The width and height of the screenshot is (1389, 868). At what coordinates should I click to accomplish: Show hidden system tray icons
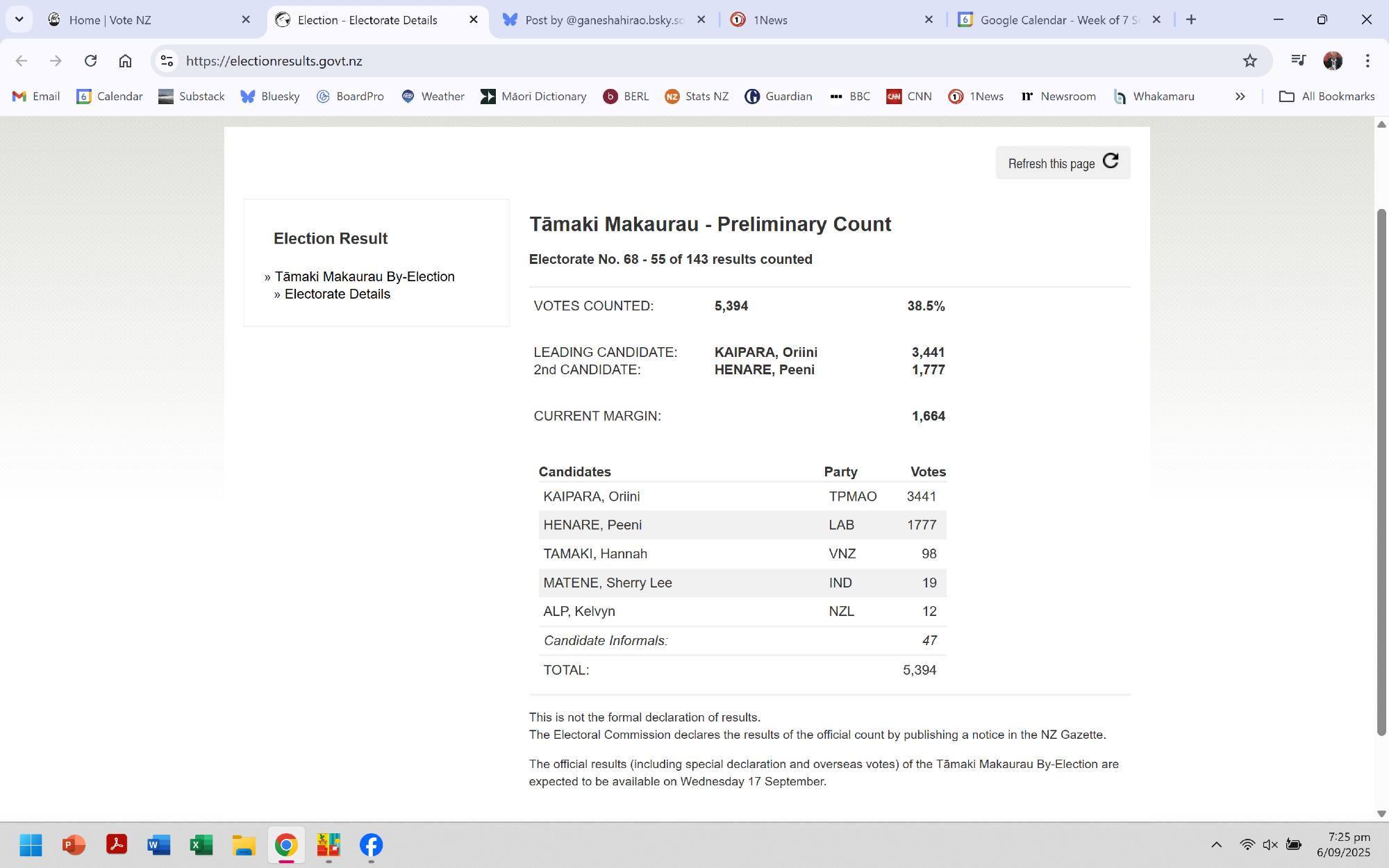[x=1216, y=844]
